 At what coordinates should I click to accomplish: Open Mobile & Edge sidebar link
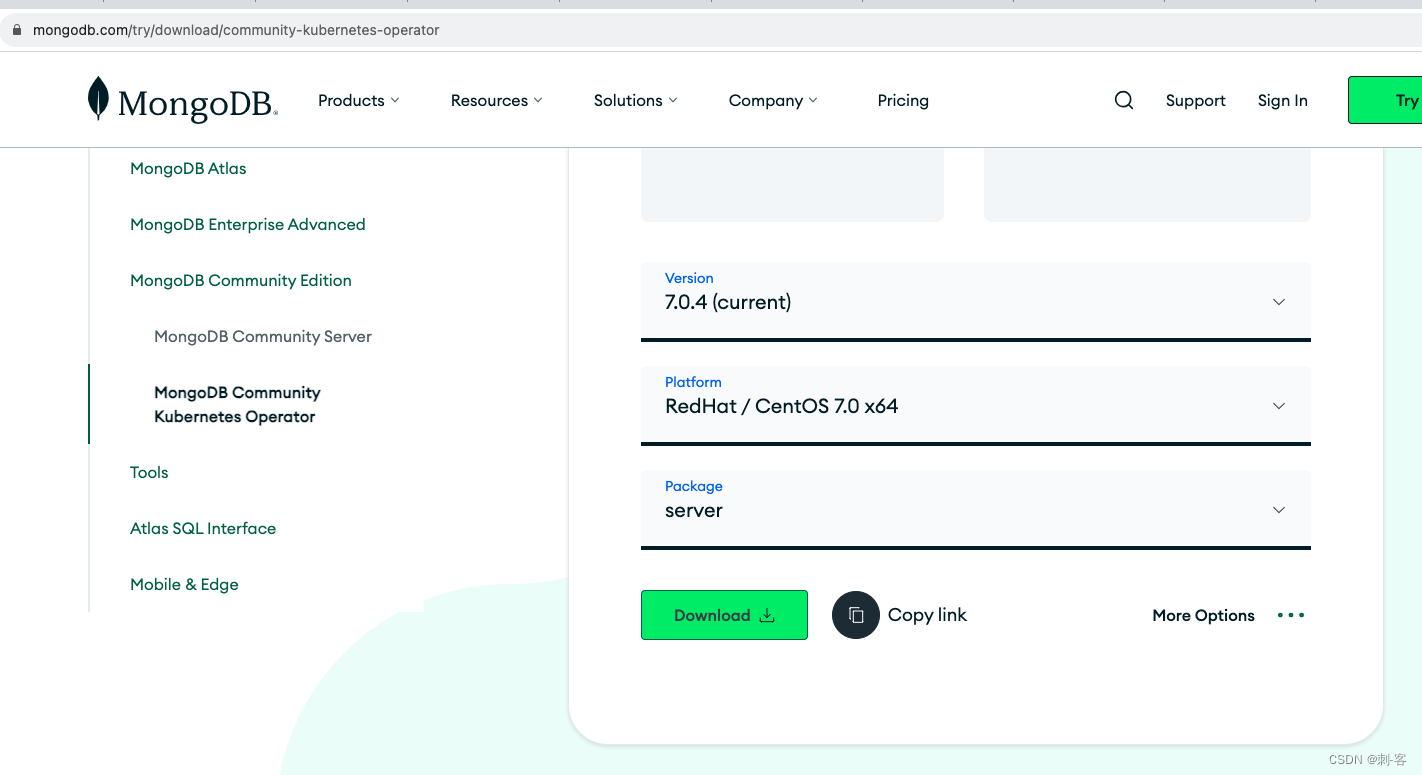184,584
